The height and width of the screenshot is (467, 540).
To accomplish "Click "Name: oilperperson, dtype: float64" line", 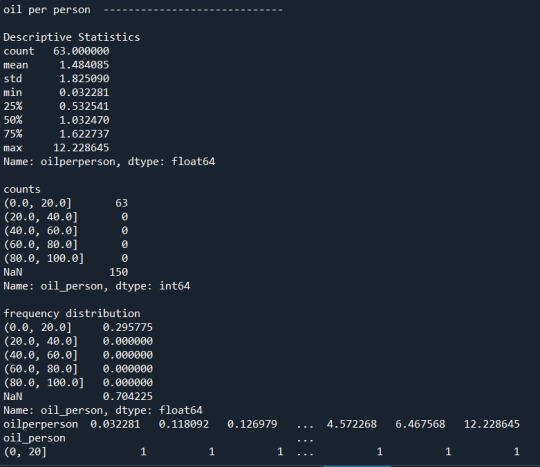I will [x=109, y=162].
